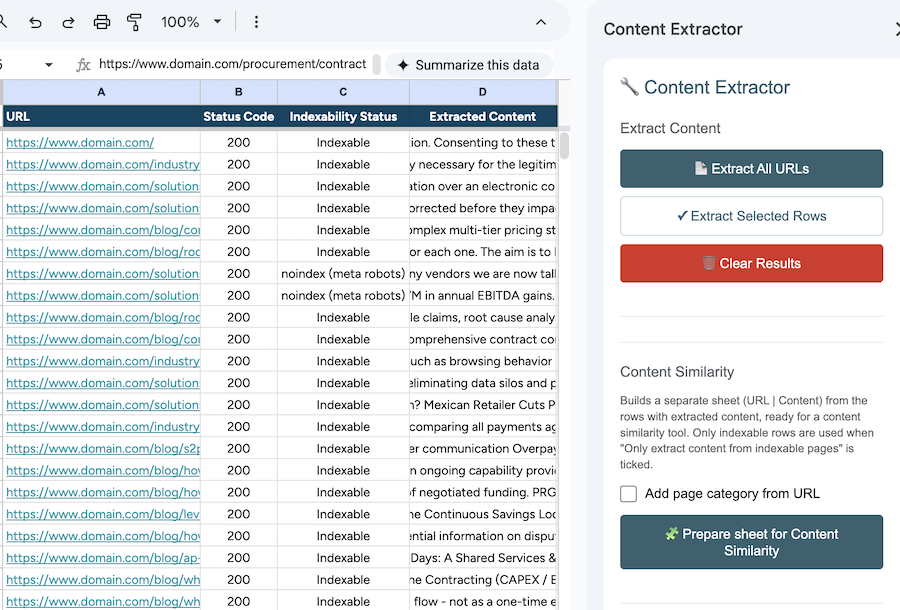Click the formula bar input
Viewport: 900px width, 610px height.
[x=232, y=64]
